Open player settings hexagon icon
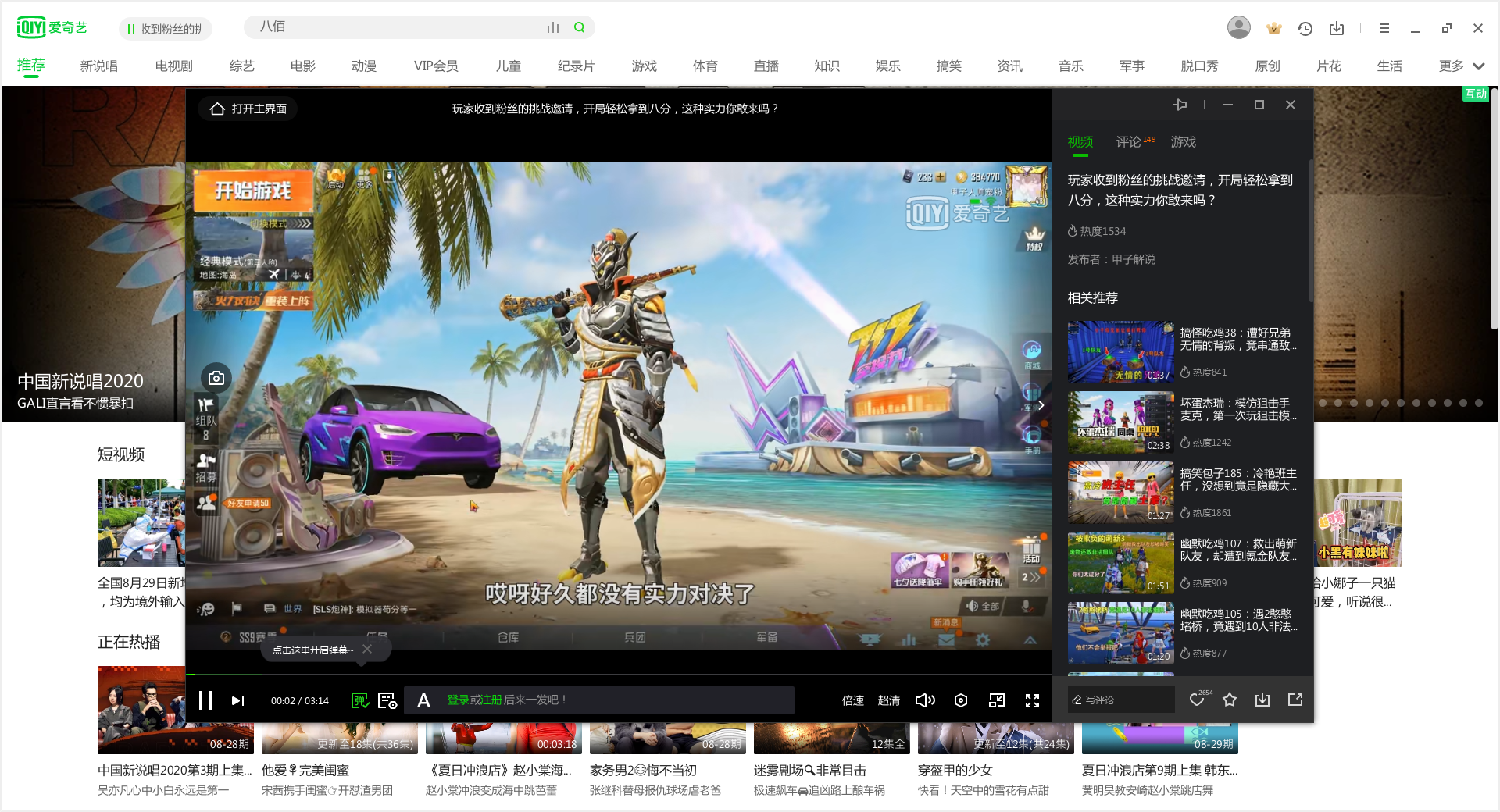 click(x=961, y=700)
